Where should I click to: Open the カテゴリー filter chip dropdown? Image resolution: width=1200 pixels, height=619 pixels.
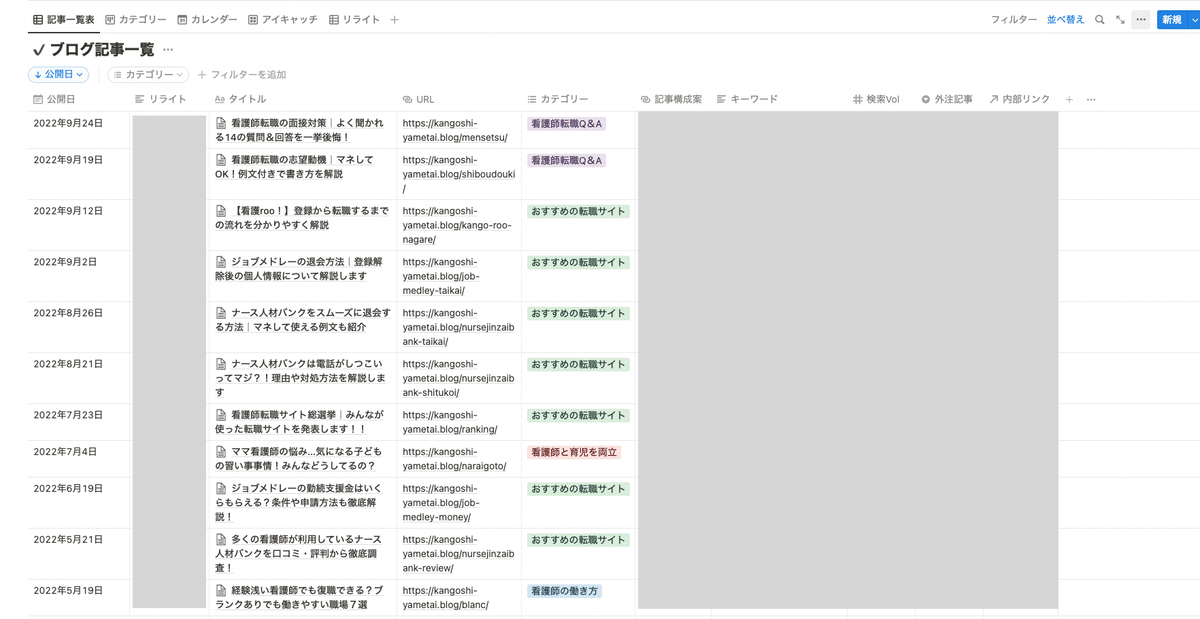coord(148,74)
